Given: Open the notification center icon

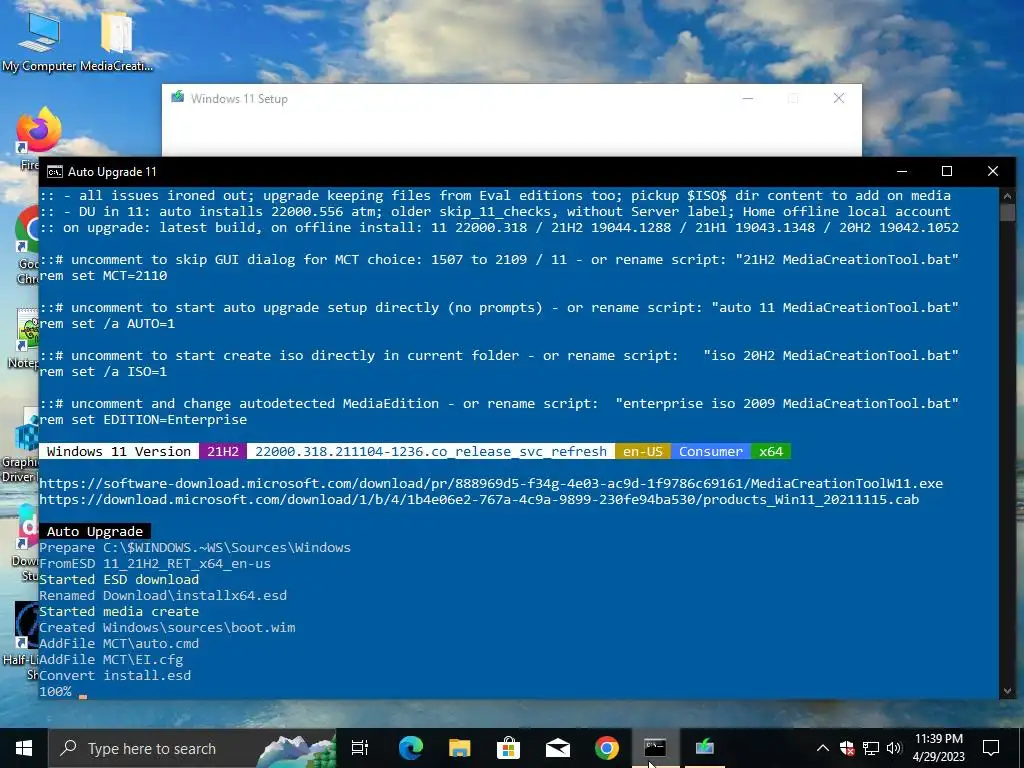Looking at the screenshot, I should [991, 748].
